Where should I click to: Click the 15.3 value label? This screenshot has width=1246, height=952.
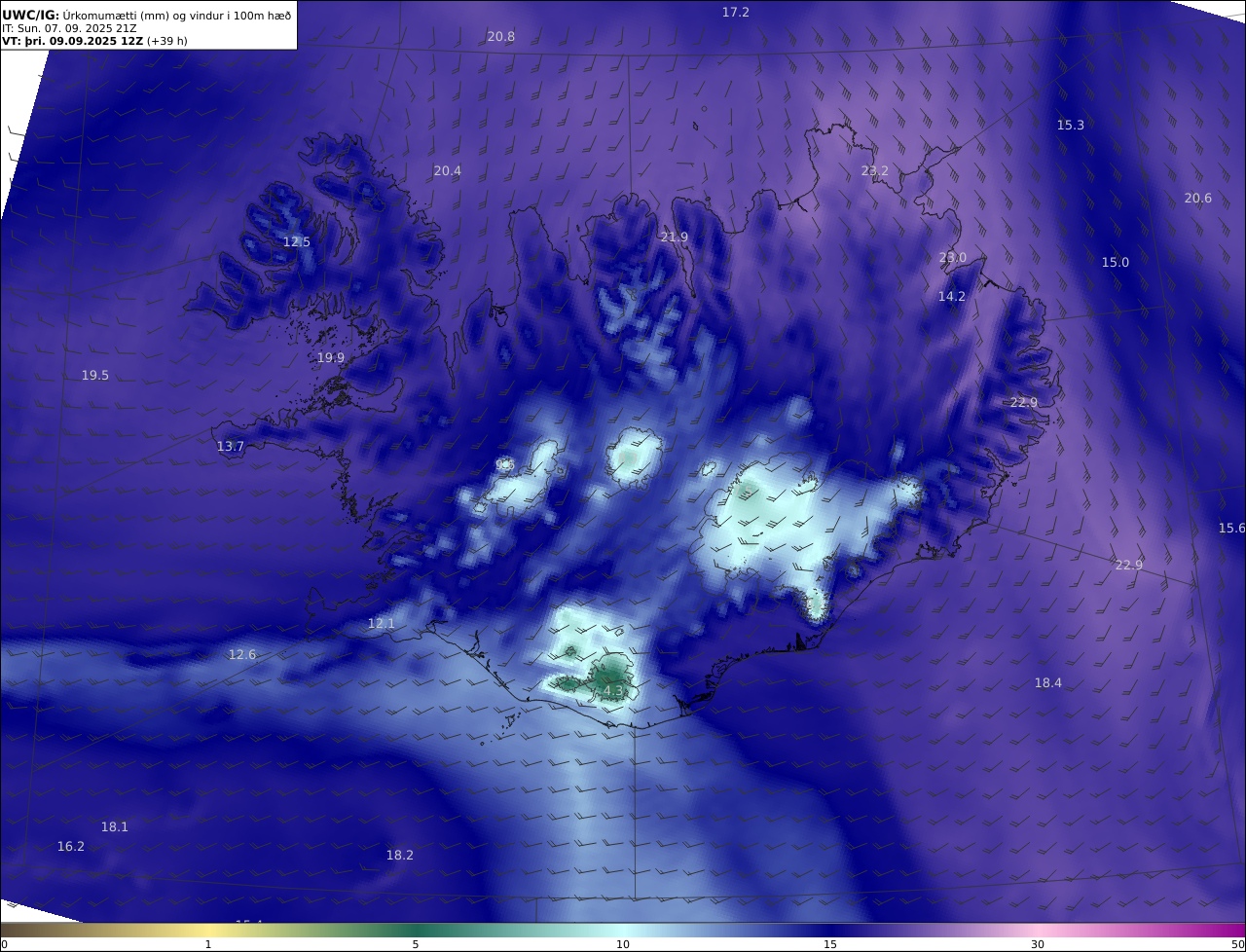tap(1071, 125)
